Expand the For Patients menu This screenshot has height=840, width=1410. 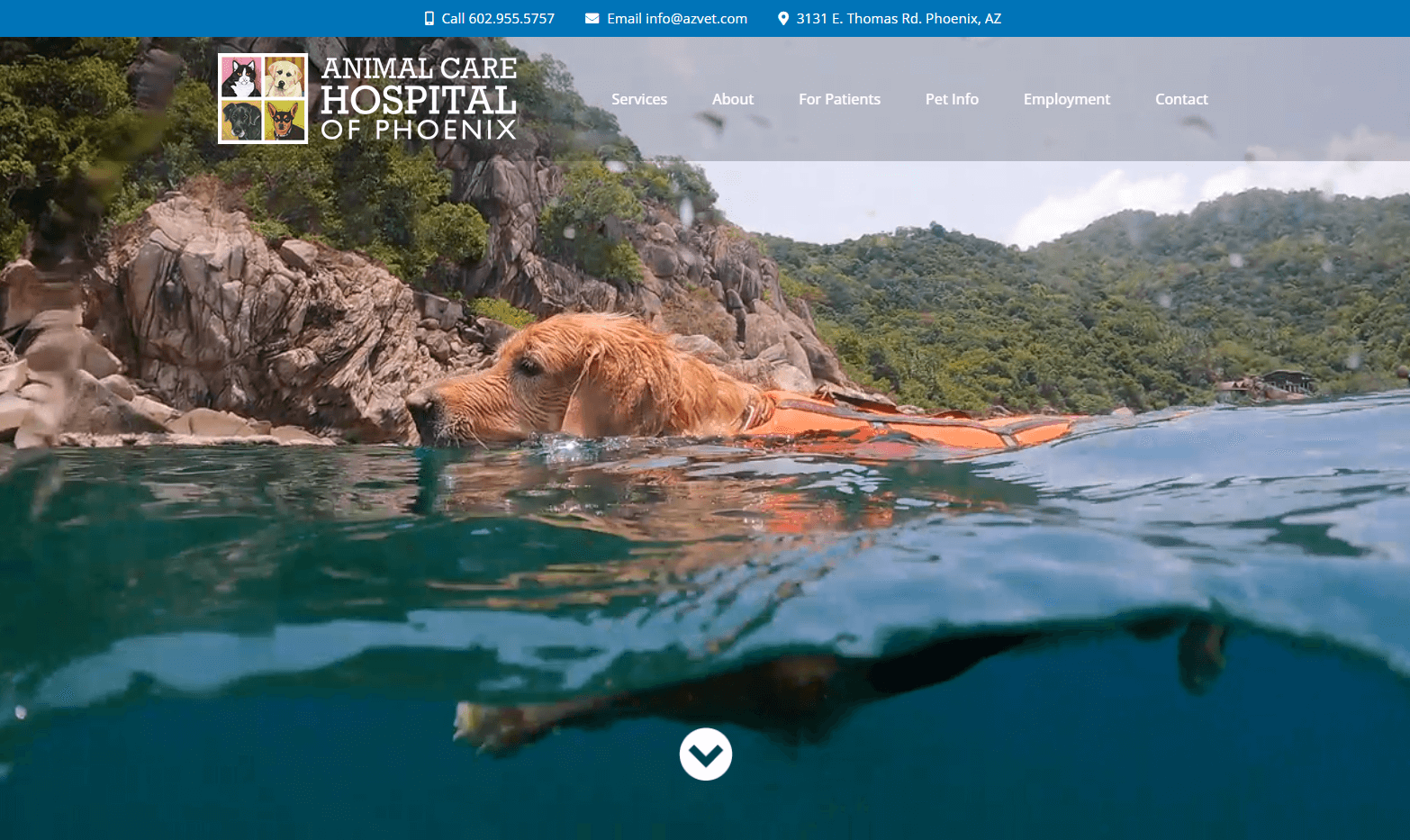pyautogui.click(x=839, y=99)
